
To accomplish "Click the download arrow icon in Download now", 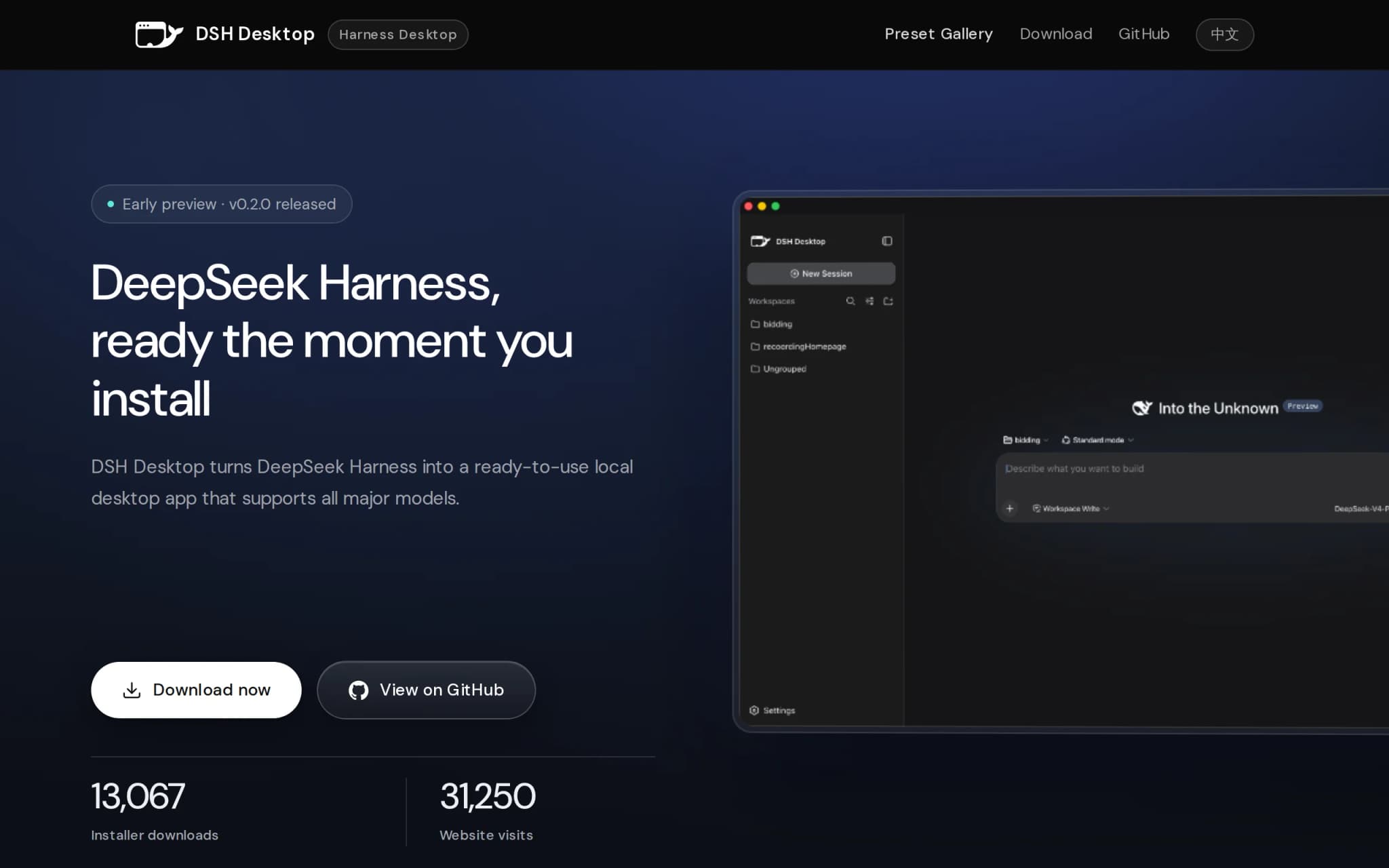I will coord(132,690).
